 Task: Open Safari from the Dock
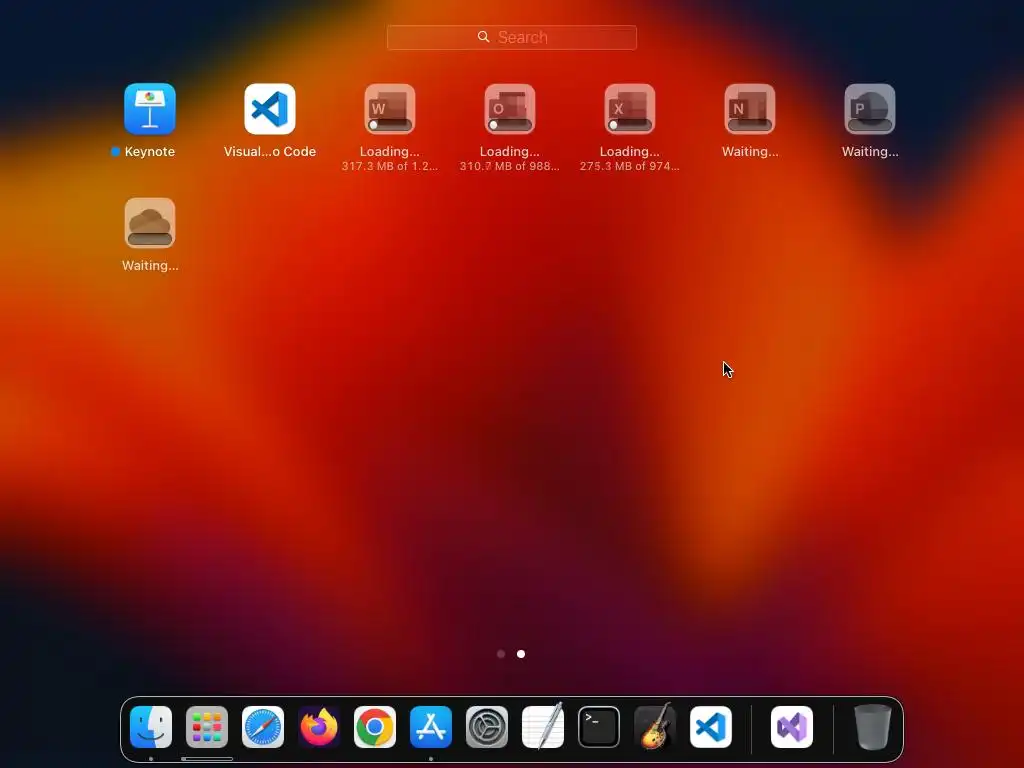click(263, 727)
